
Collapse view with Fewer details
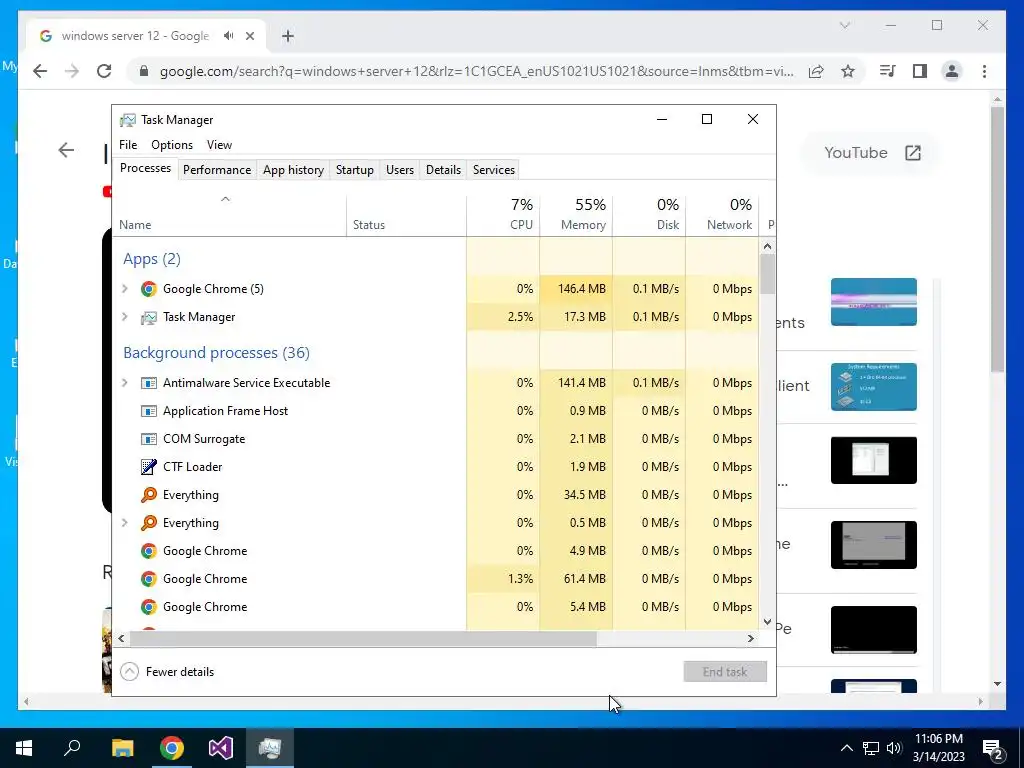coord(167,671)
